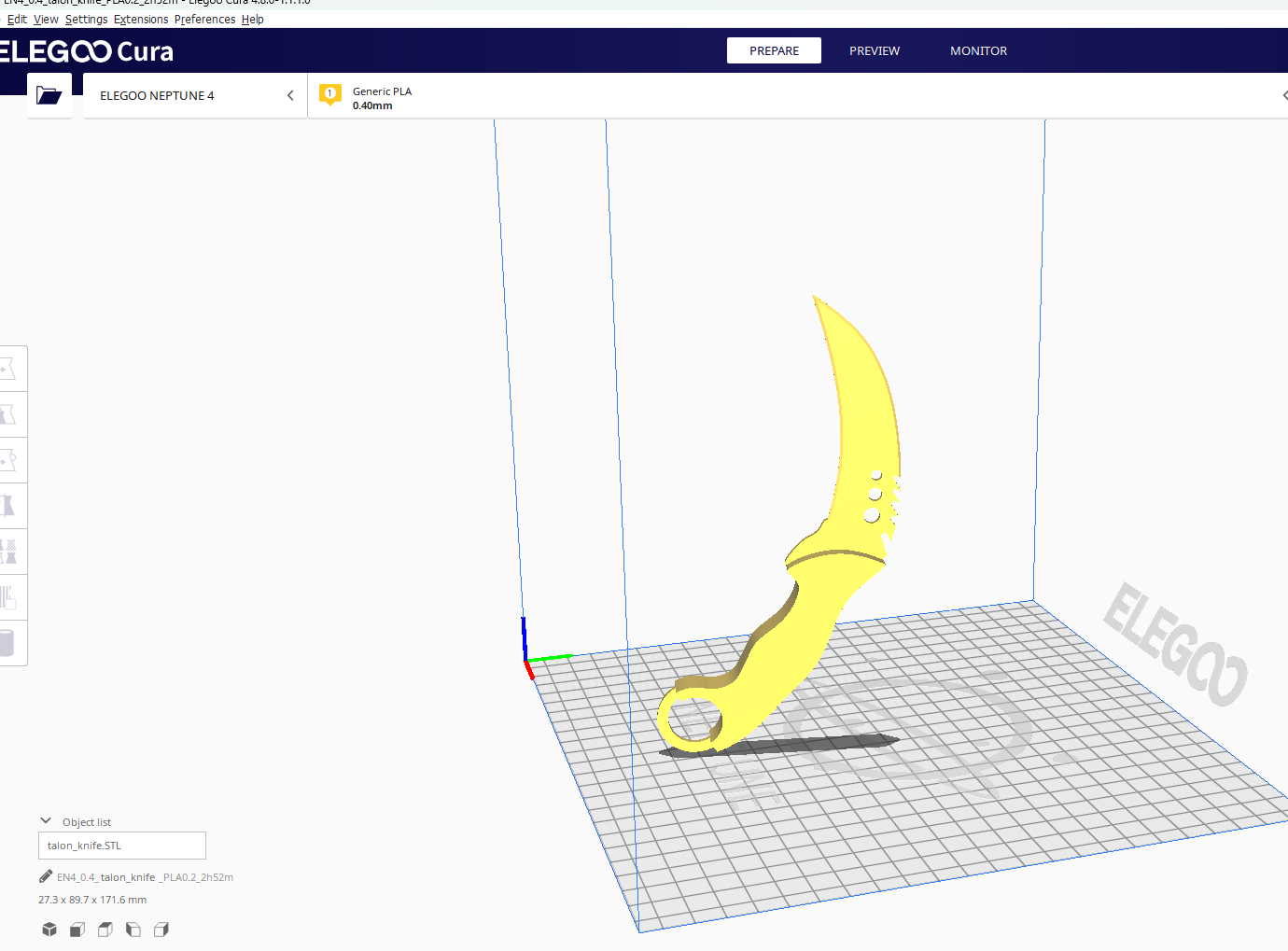
Task: Select the Mirror tool in left toolbar
Action: coord(9,506)
